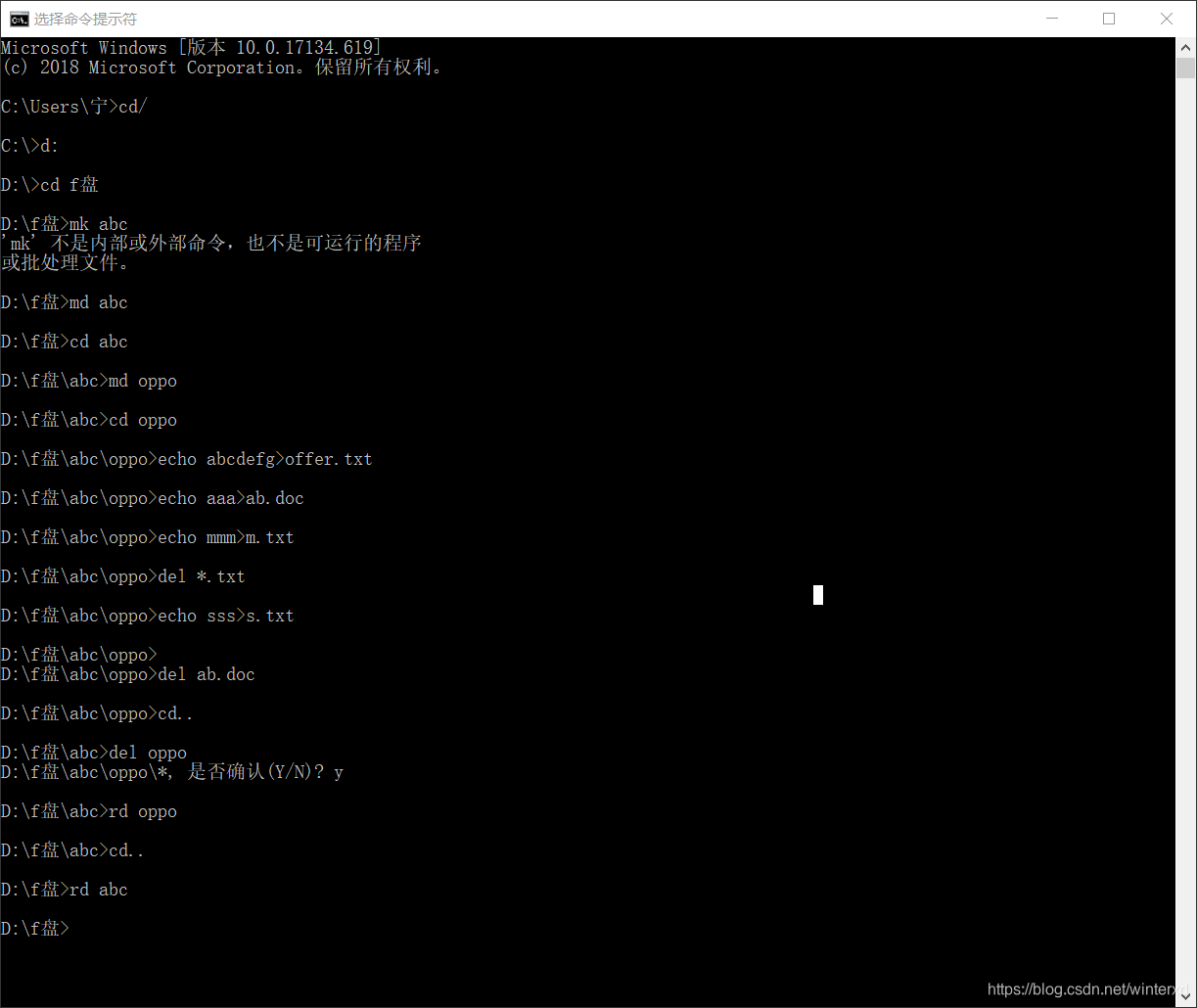
Task: Click the window title '选择命令提示符'
Action: point(85,19)
